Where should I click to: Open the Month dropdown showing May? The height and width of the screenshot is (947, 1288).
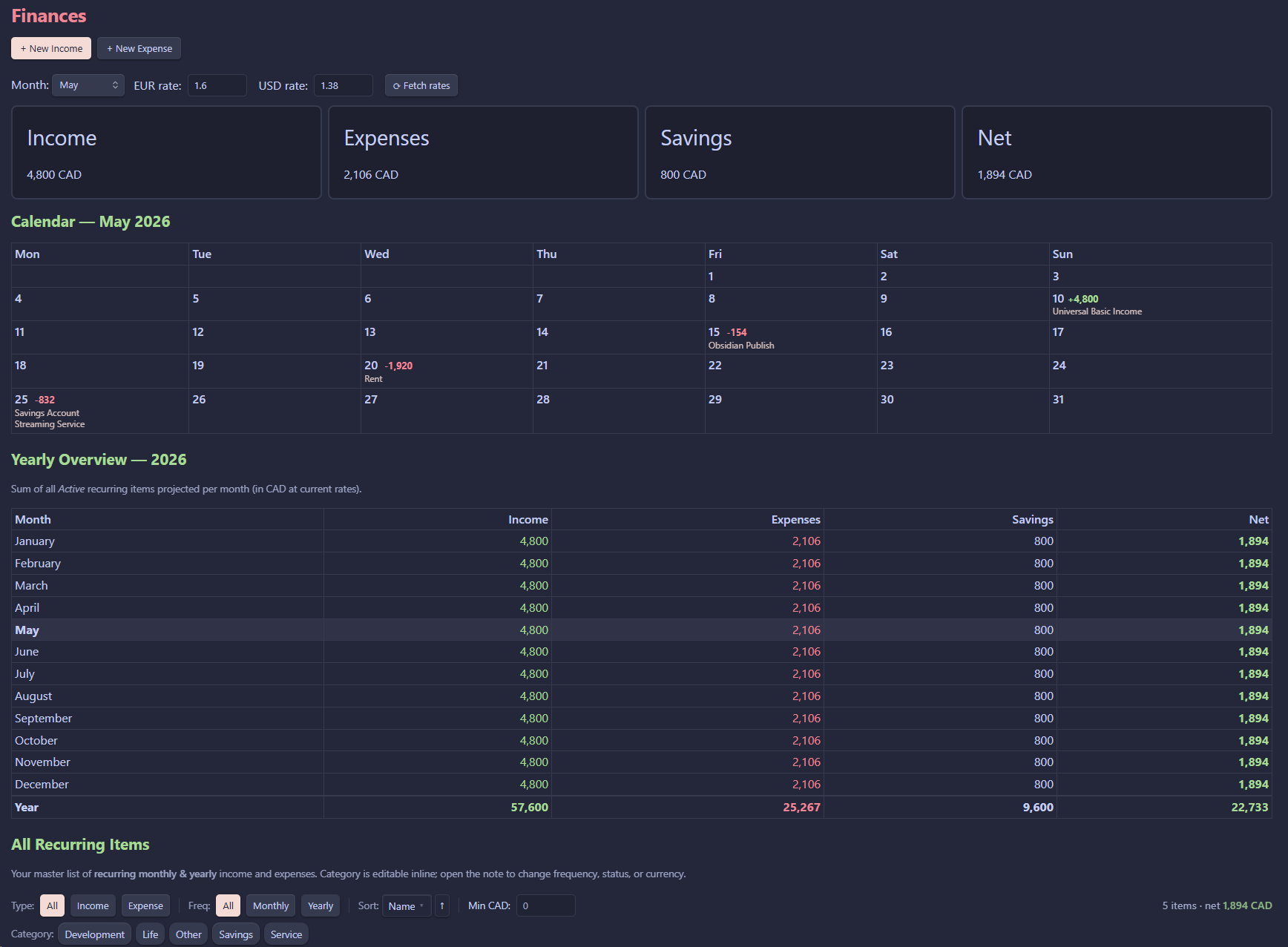click(88, 85)
